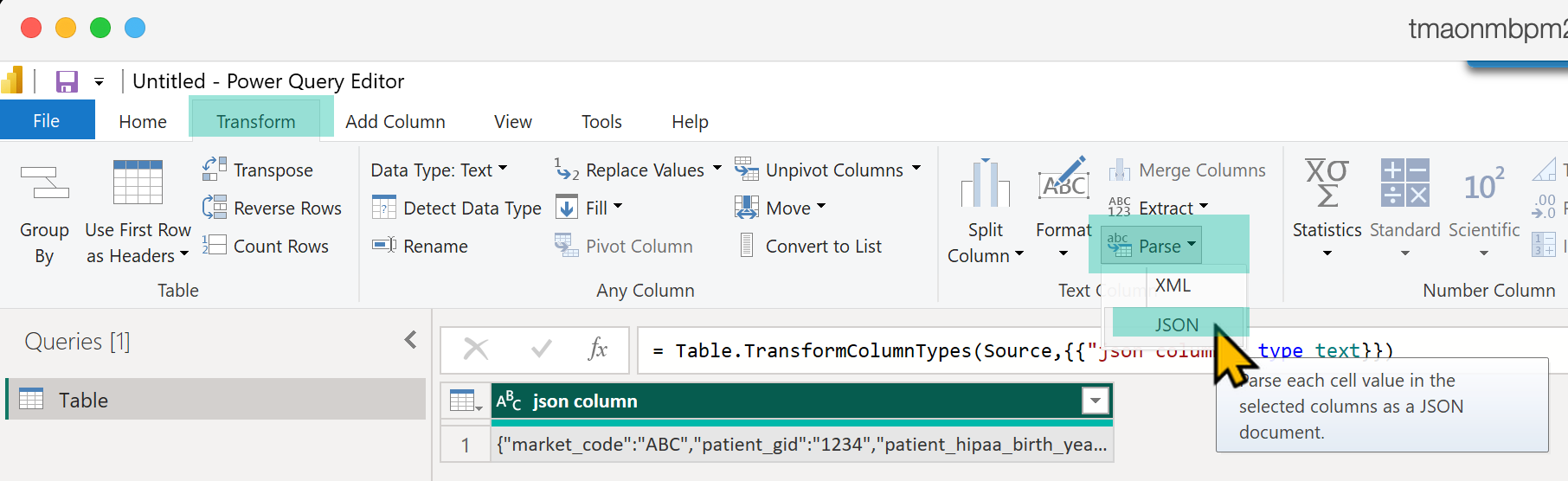Click the red close window button
The height and width of the screenshot is (481, 1568).
coord(31,28)
